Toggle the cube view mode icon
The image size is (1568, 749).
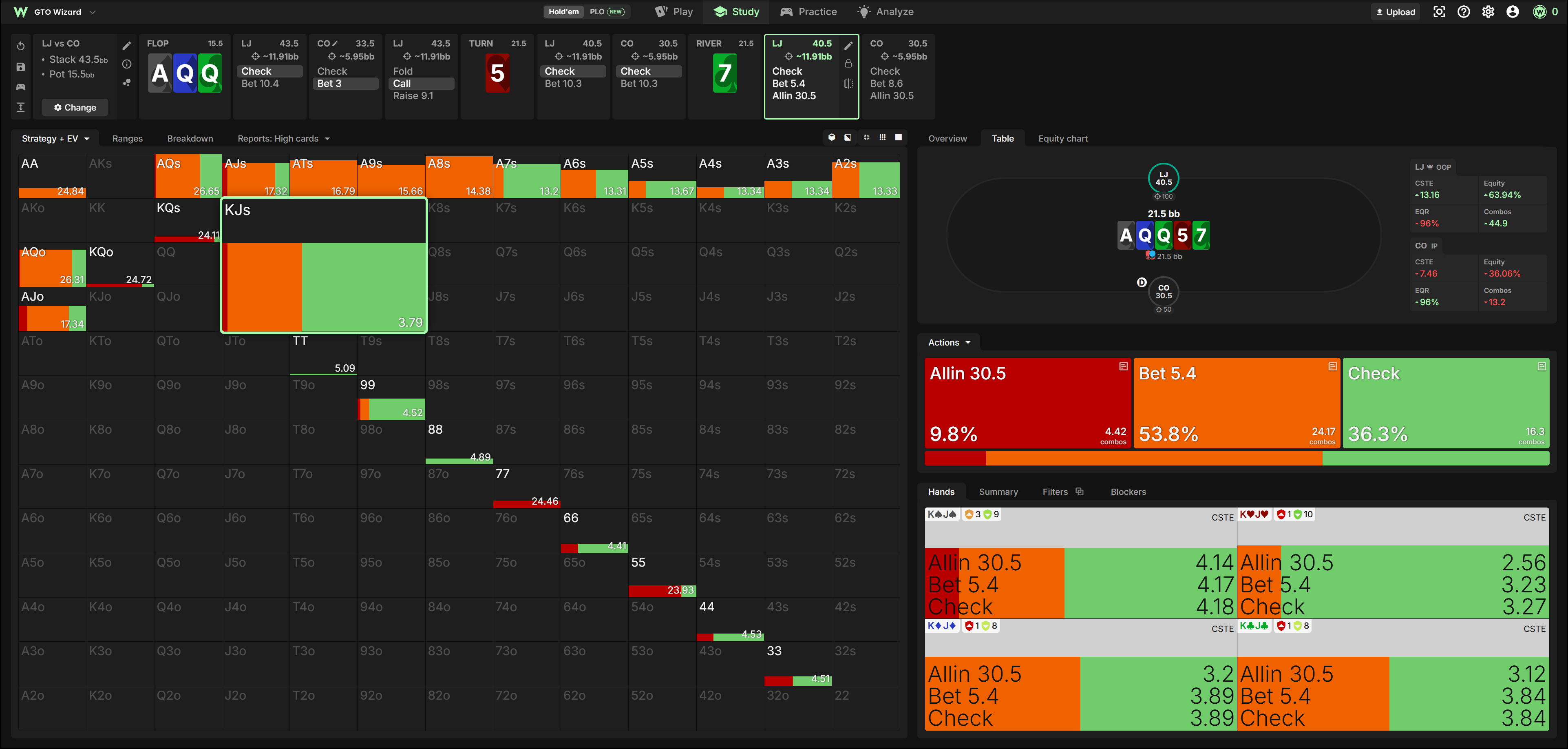[831, 137]
